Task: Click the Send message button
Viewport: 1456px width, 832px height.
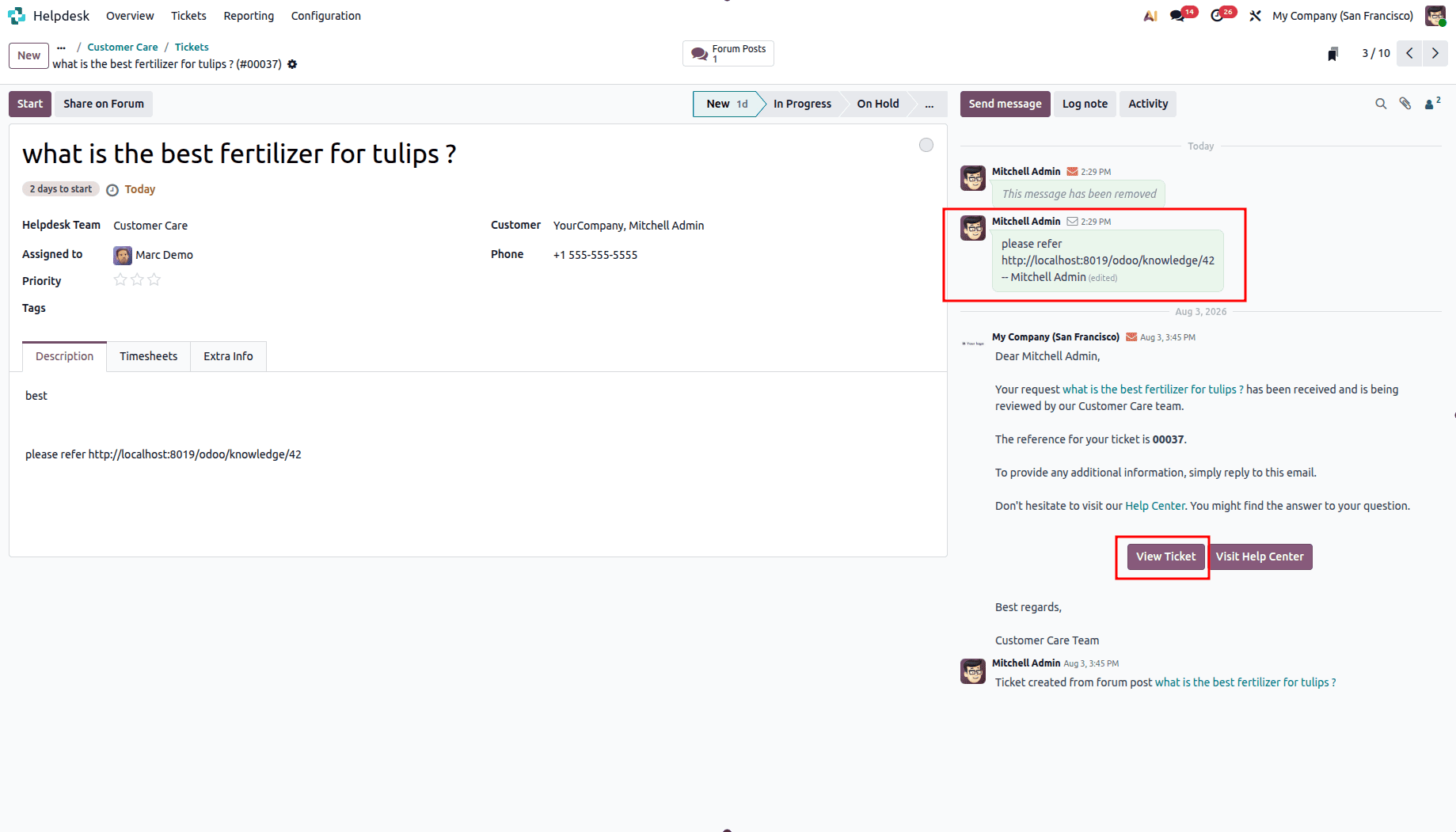Action: 1006,104
